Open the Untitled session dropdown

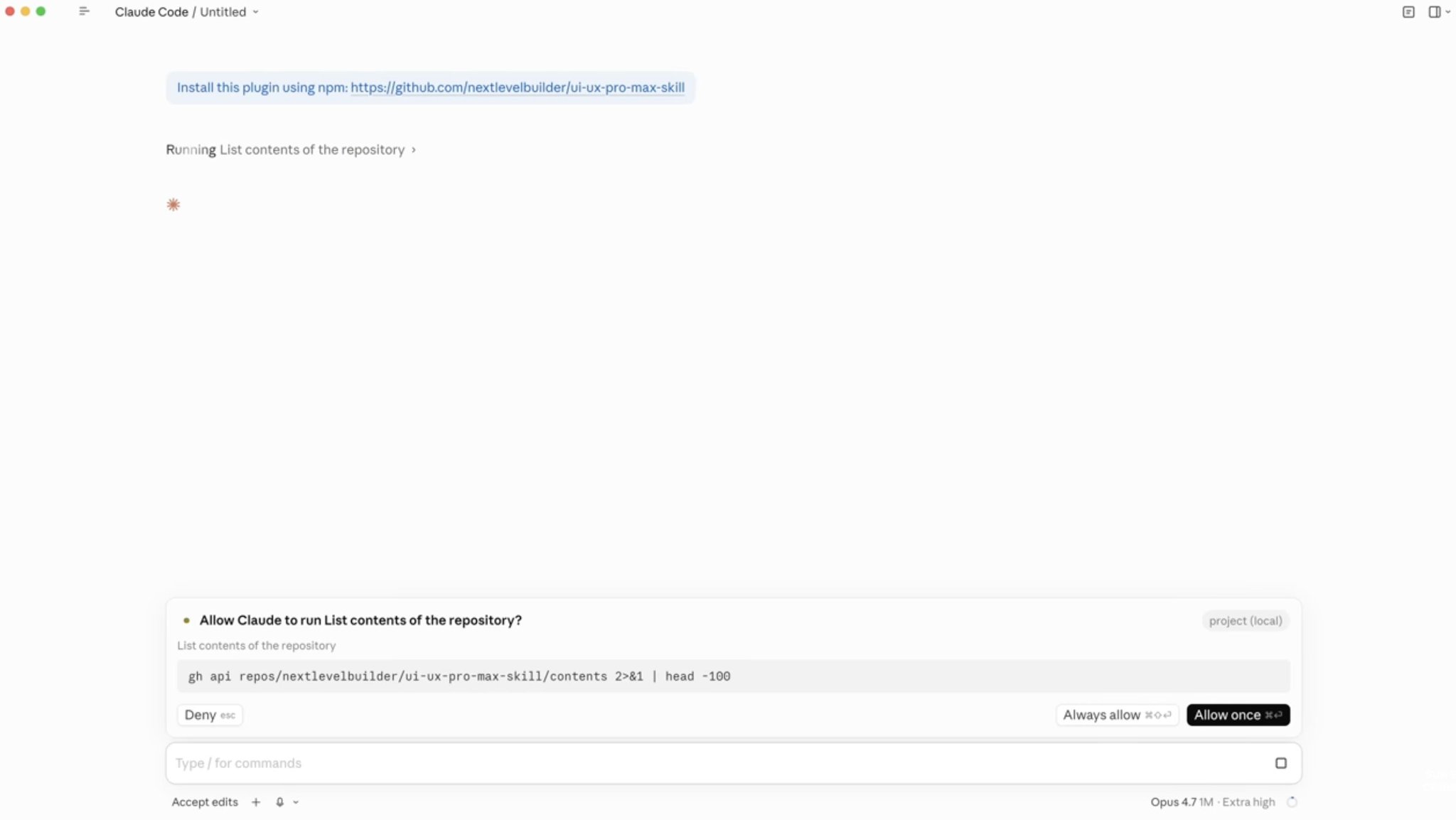pos(229,12)
